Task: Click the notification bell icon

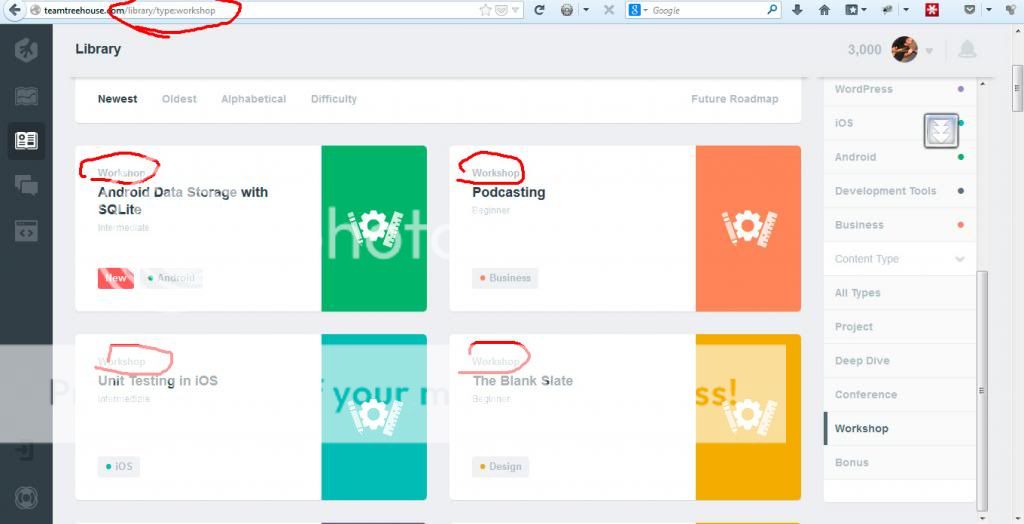Action: pyautogui.click(x=967, y=49)
